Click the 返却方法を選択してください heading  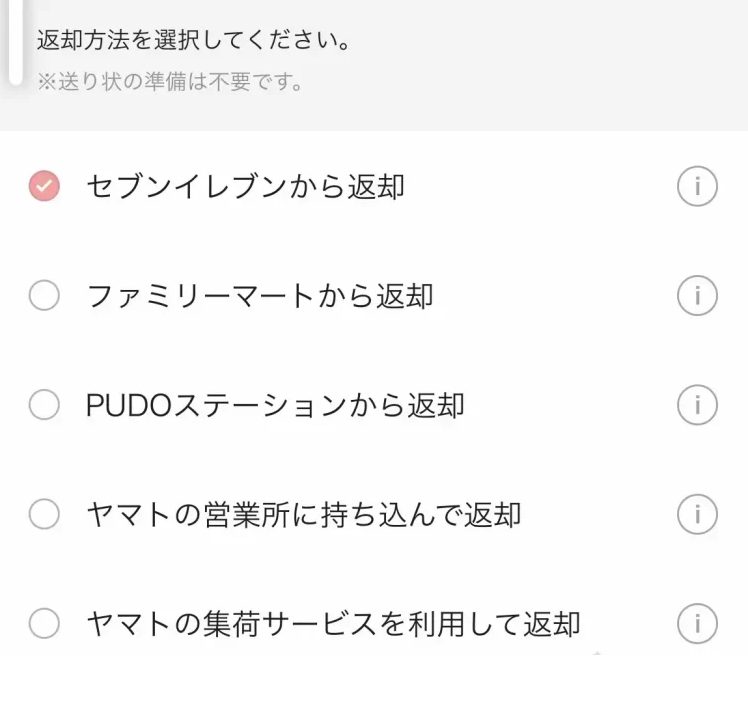click(x=193, y=43)
